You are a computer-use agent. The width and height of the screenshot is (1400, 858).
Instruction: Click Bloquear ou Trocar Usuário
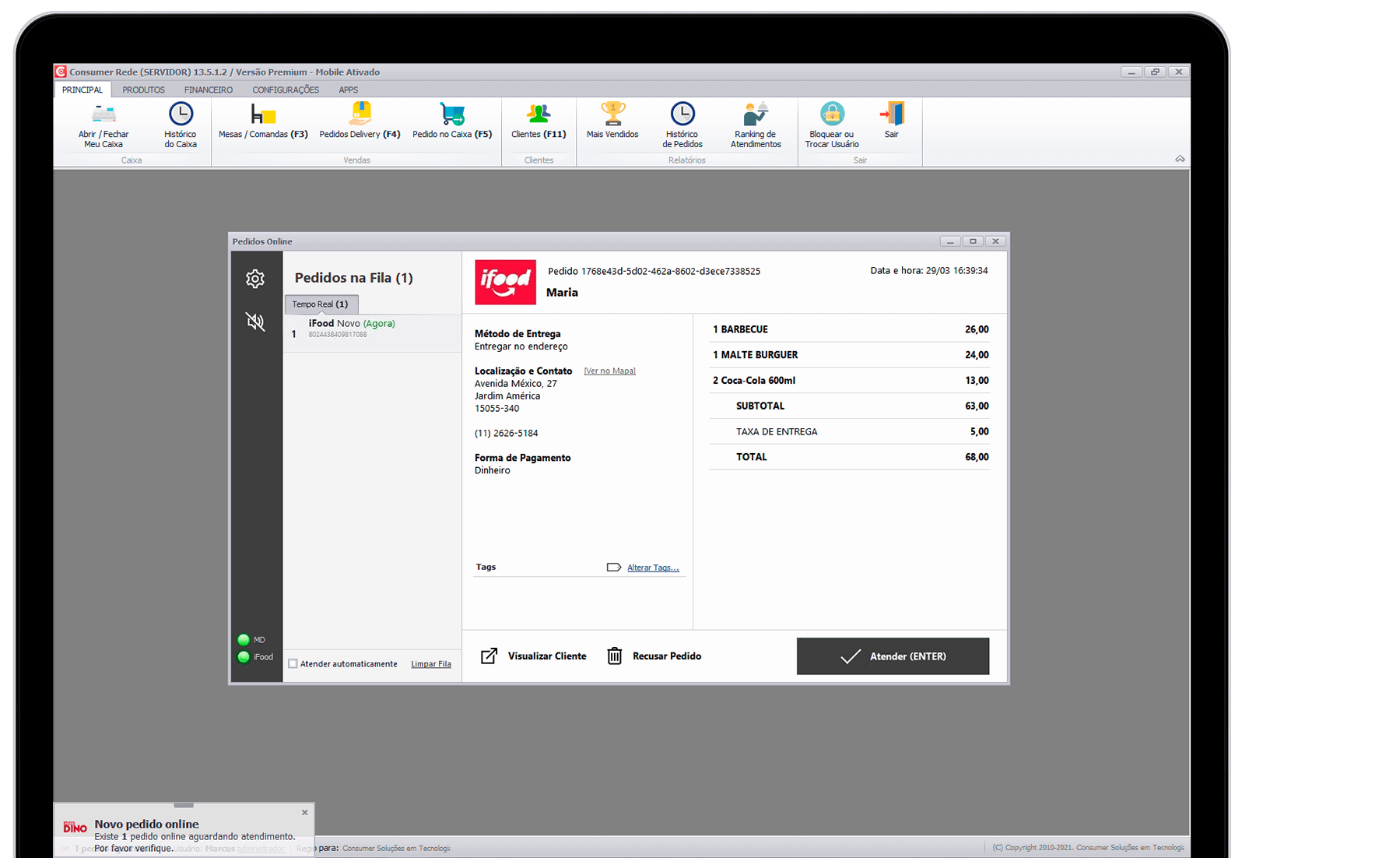pyautogui.click(x=832, y=125)
